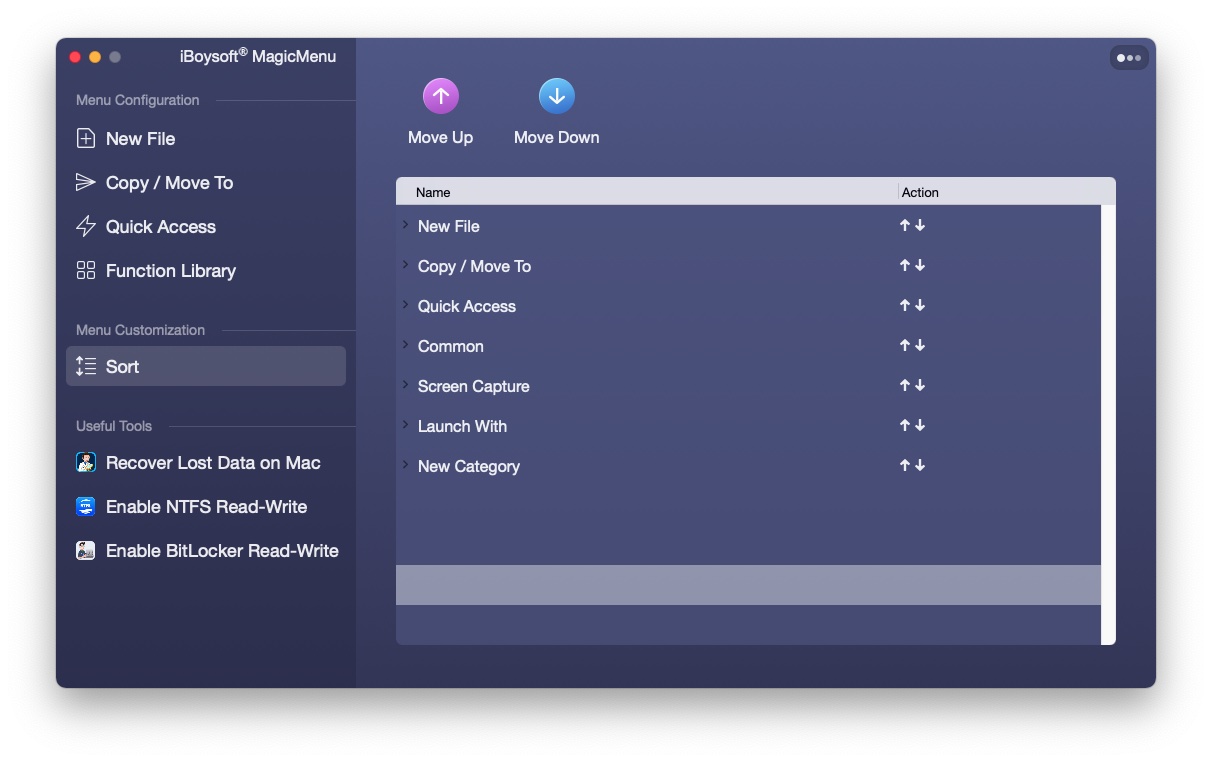Select the Sort icon under Menu Customization
The image size is (1212, 762).
86,366
